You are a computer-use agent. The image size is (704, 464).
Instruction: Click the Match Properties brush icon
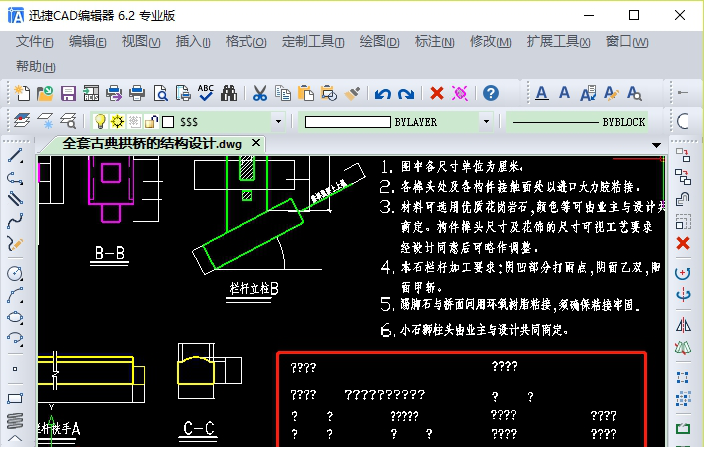[x=352, y=93]
